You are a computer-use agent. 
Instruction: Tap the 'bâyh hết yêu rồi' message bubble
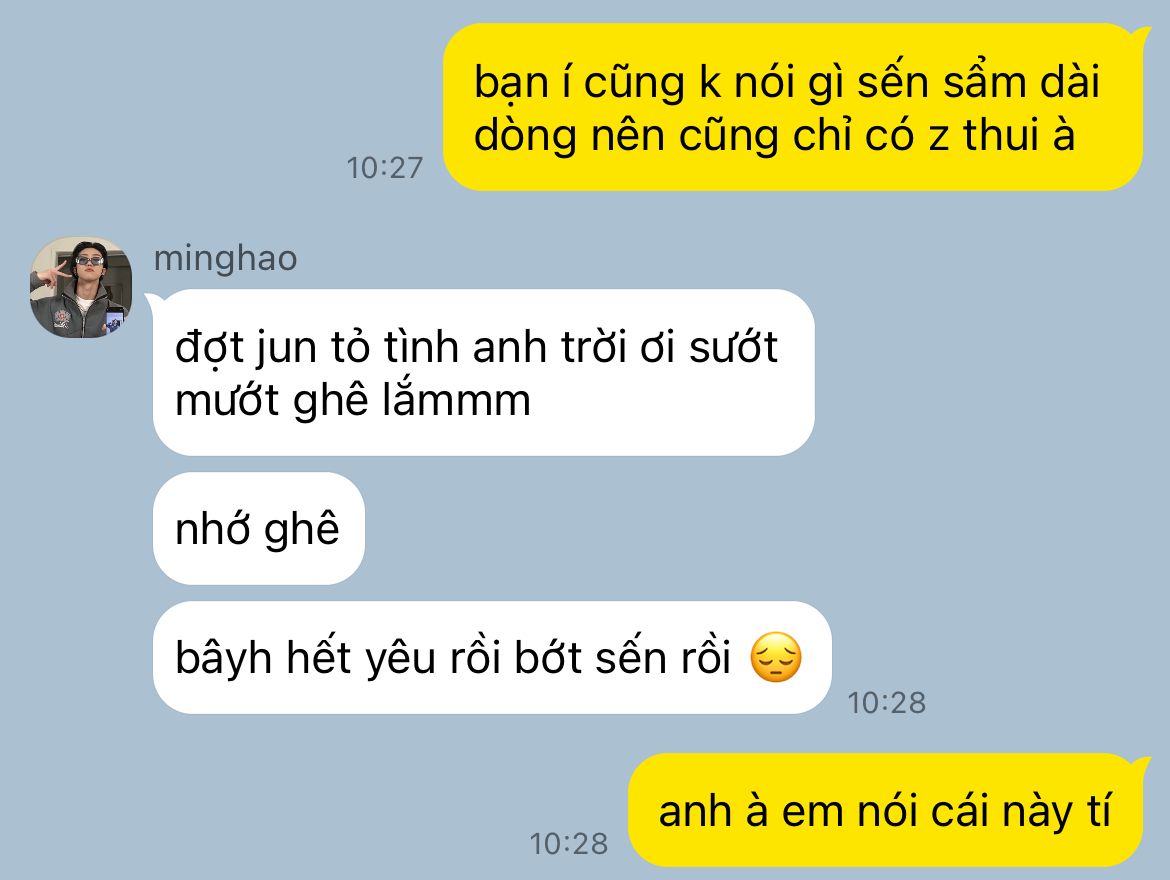click(x=492, y=658)
